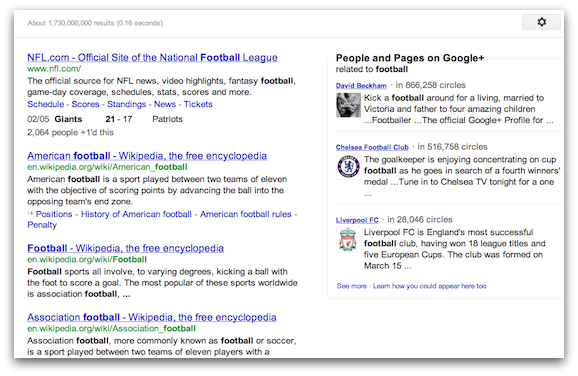Click the Chelsea Football Club crest logo
The height and width of the screenshot is (376, 578).
click(348, 167)
